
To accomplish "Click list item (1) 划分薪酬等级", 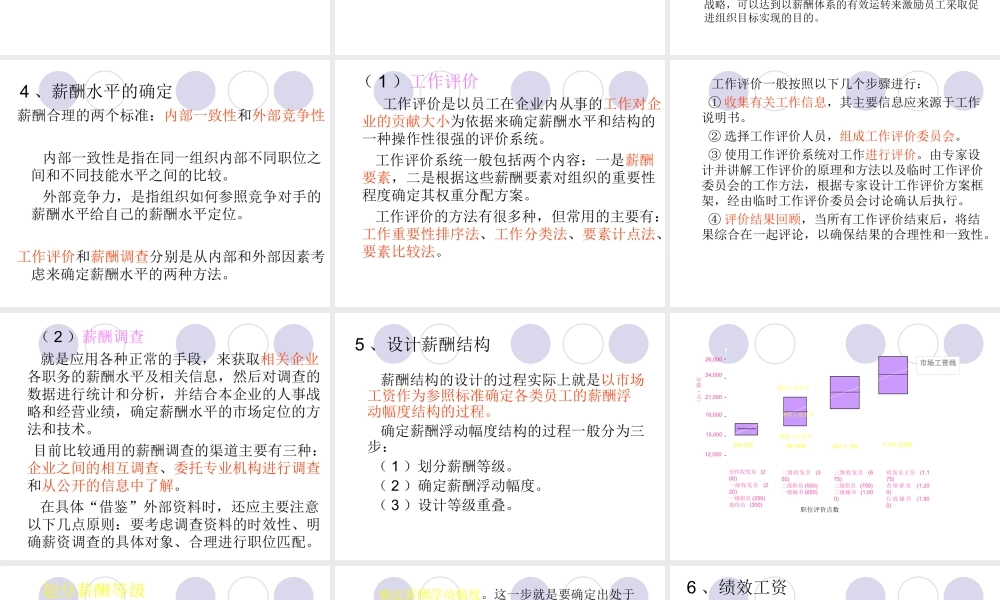I will [x=449, y=465].
